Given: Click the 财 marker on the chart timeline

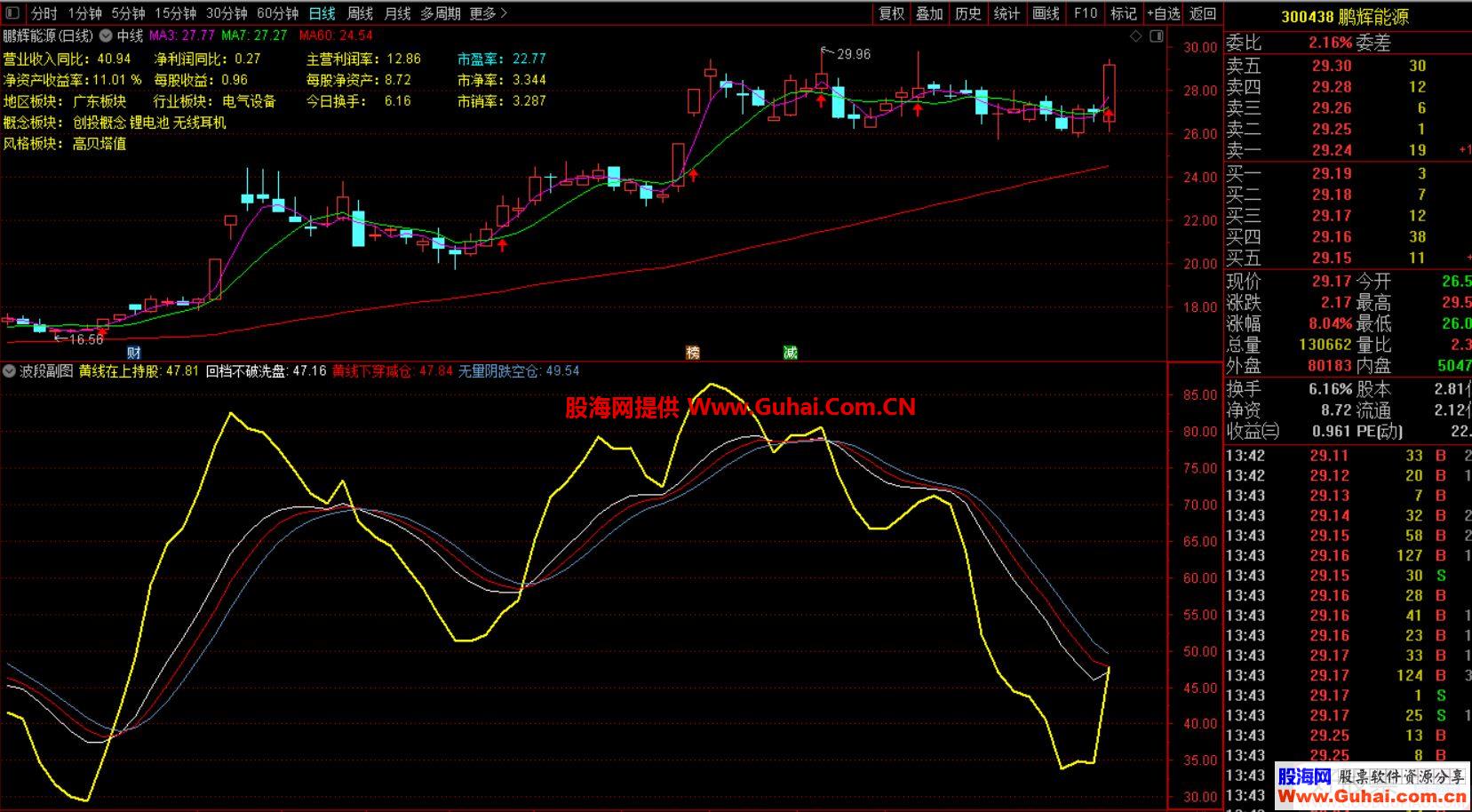Looking at the screenshot, I should tap(133, 353).
